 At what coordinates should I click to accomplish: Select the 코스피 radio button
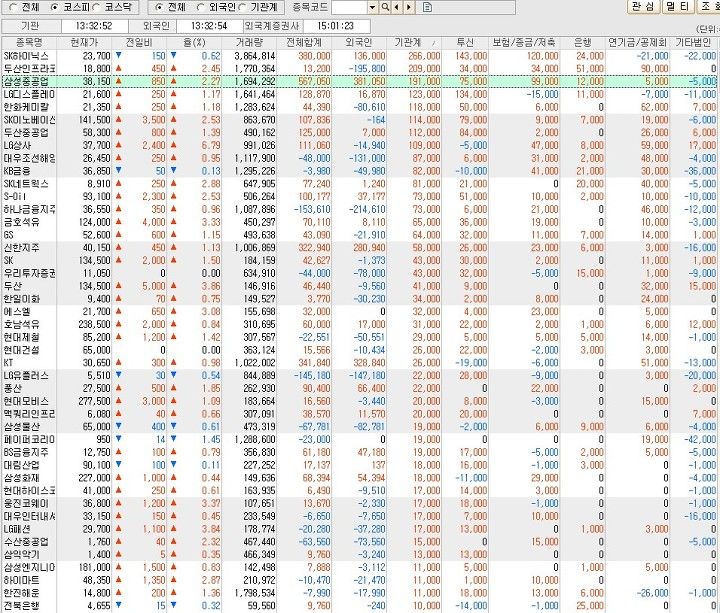pos(54,7)
